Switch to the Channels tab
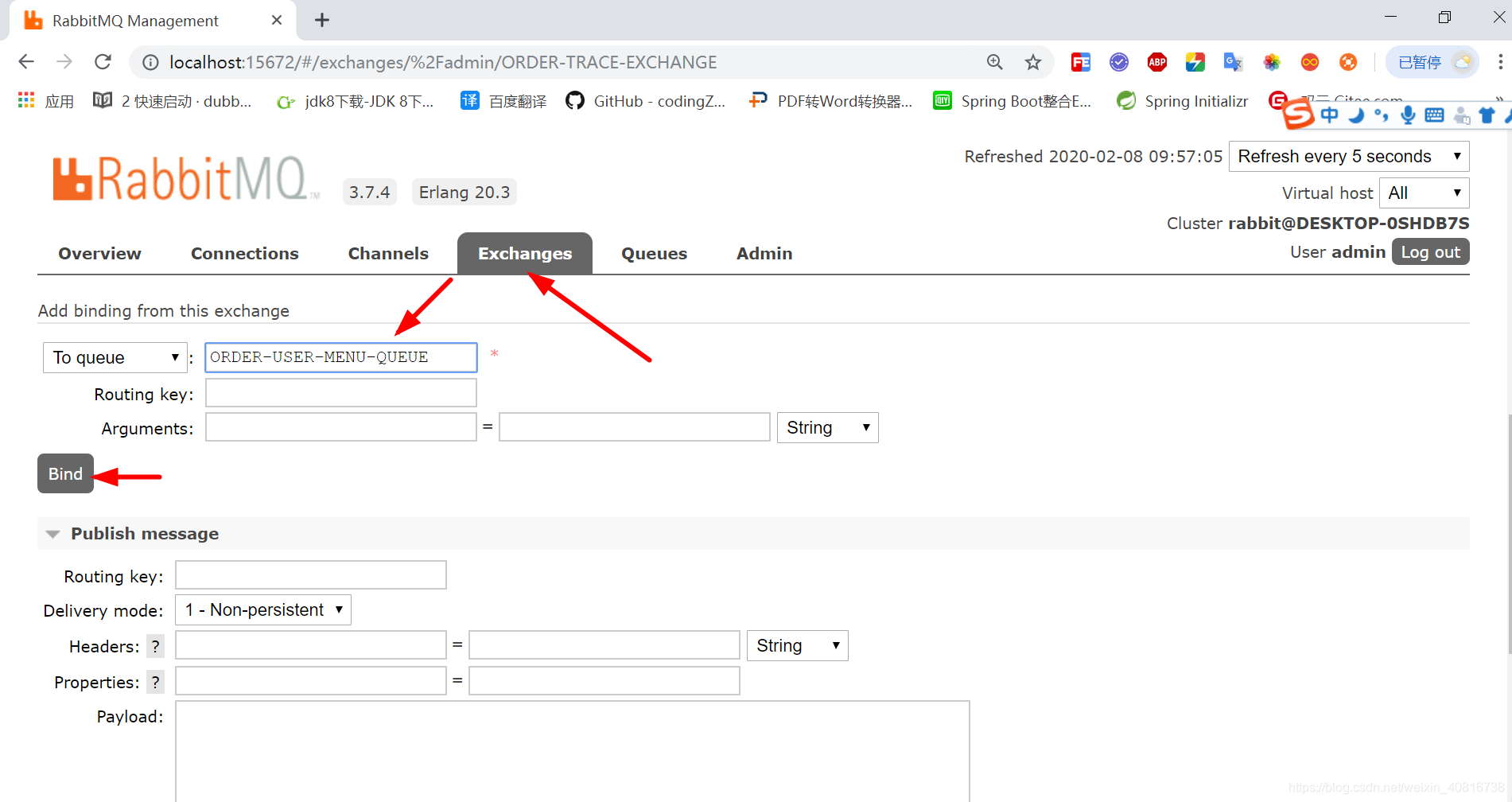The width and height of the screenshot is (1512, 802). 388,254
